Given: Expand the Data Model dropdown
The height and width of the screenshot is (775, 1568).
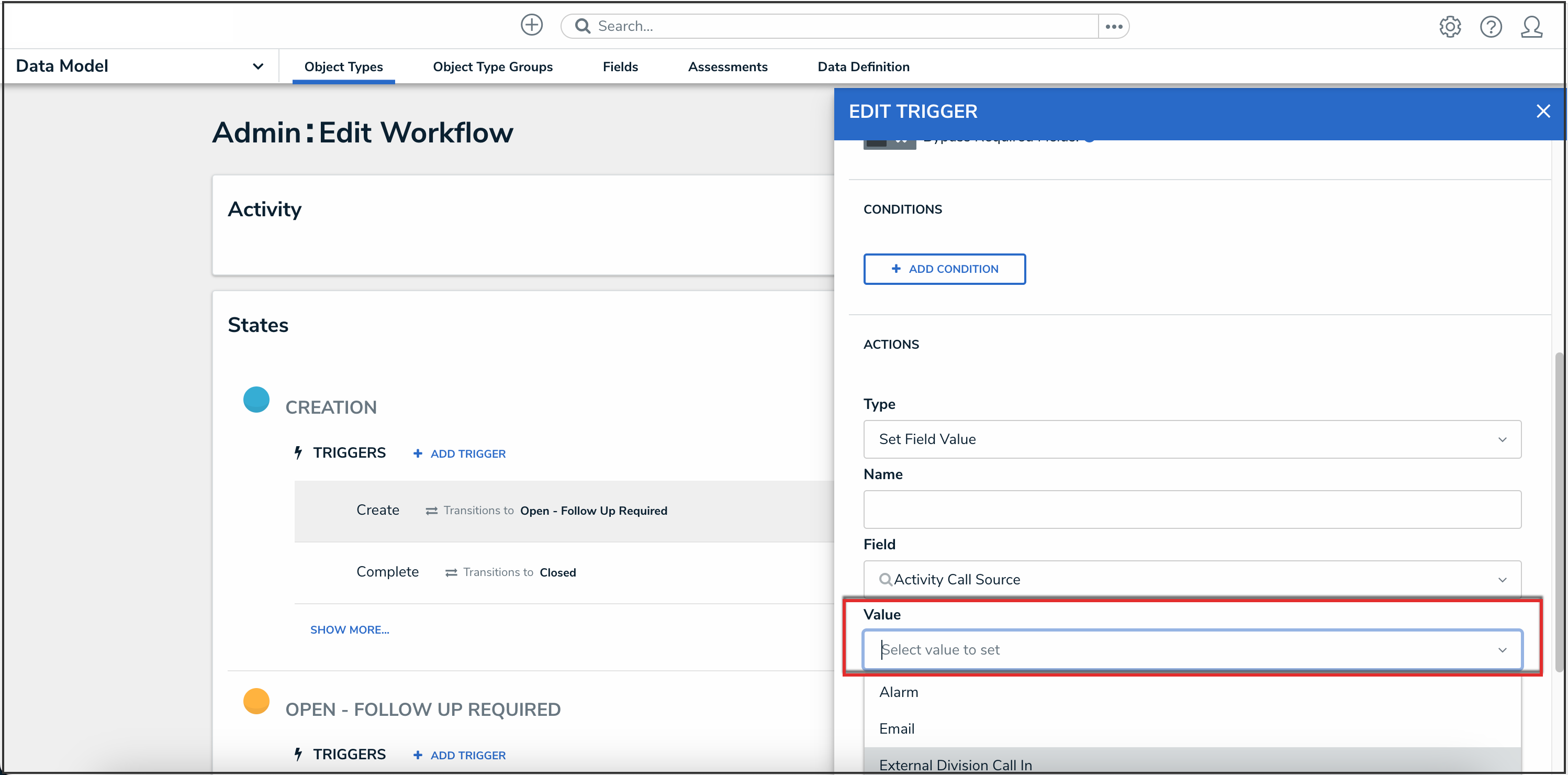Looking at the screenshot, I should 258,67.
